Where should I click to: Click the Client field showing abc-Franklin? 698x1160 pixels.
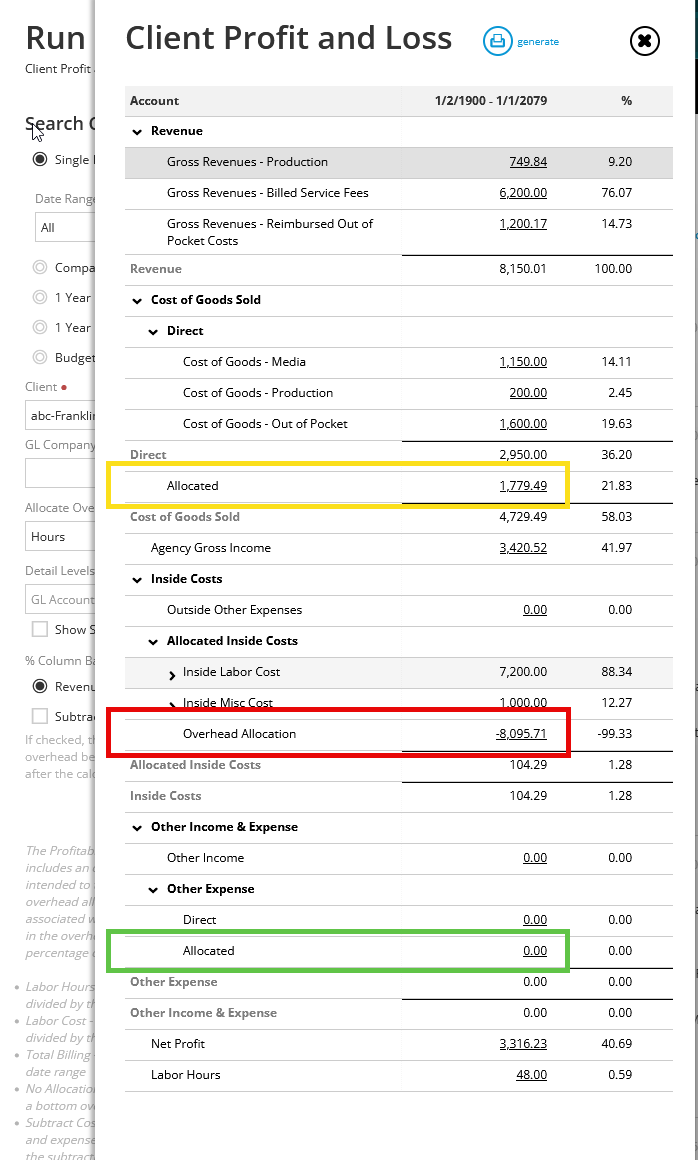61,416
